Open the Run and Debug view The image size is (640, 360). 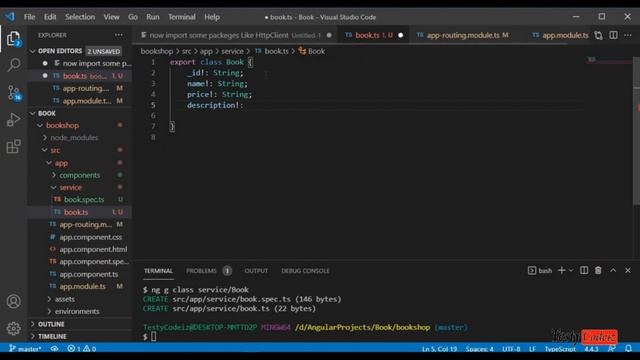pos(13,120)
